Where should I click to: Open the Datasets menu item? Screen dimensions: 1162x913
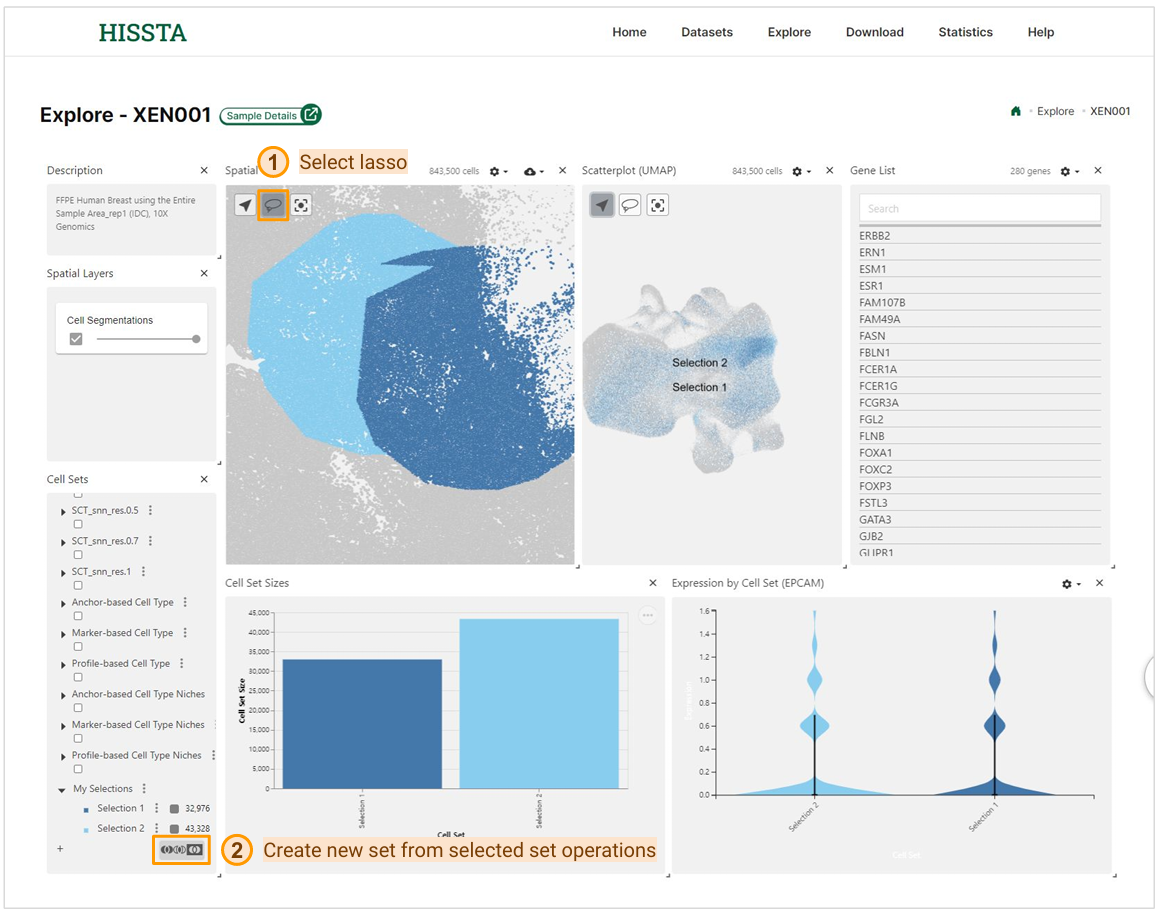(707, 32)
